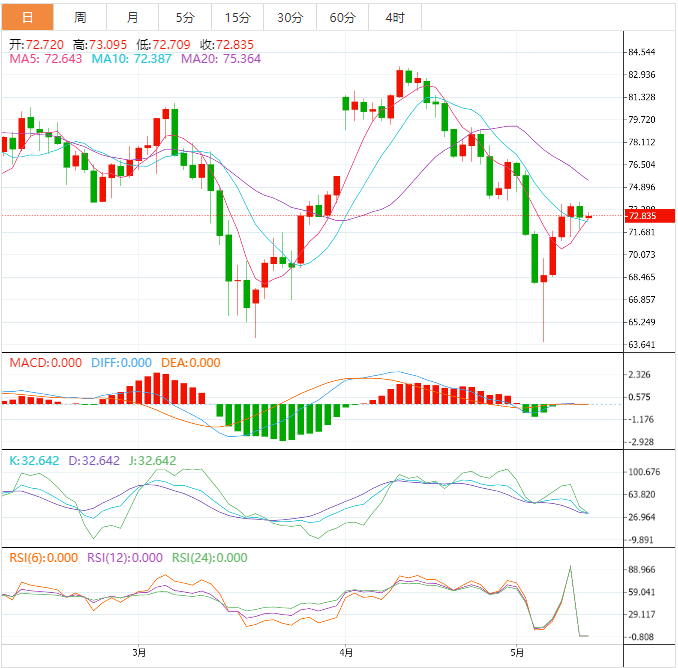This screenshot has width=678, height=668.
Task: Click the 5月 marker on time axis
Action: click(x=516, y=653)
